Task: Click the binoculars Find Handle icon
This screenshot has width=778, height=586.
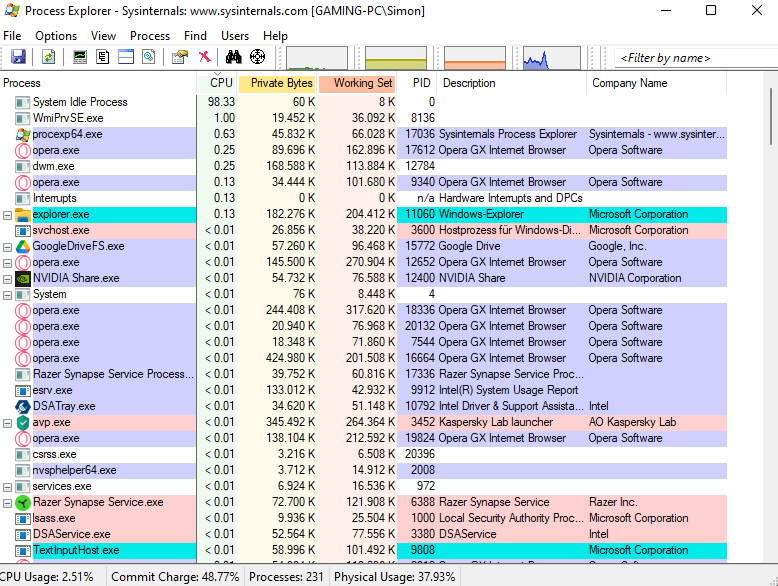Action: point(233,57)
